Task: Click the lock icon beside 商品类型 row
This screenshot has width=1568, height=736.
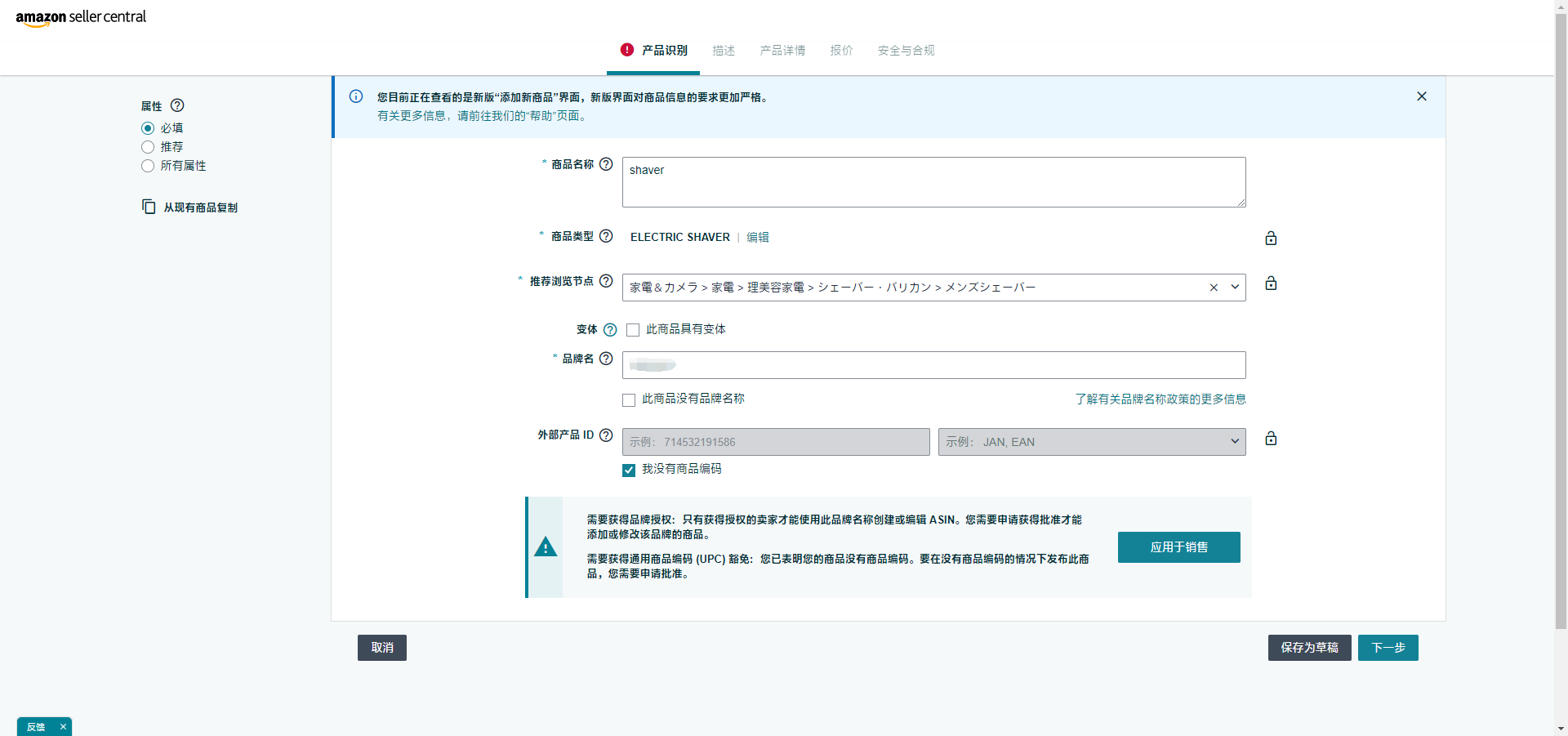Action: (1271, 239)
